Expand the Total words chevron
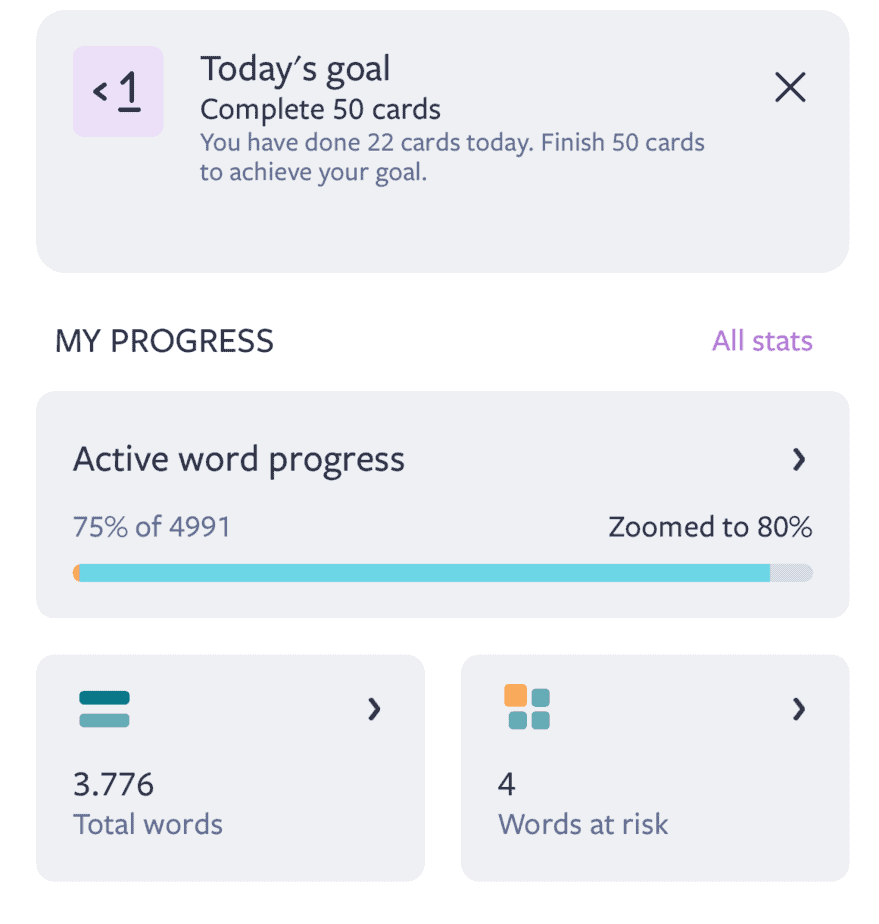The height and width of the screenshot is (924, 879). tap(374, 710)
